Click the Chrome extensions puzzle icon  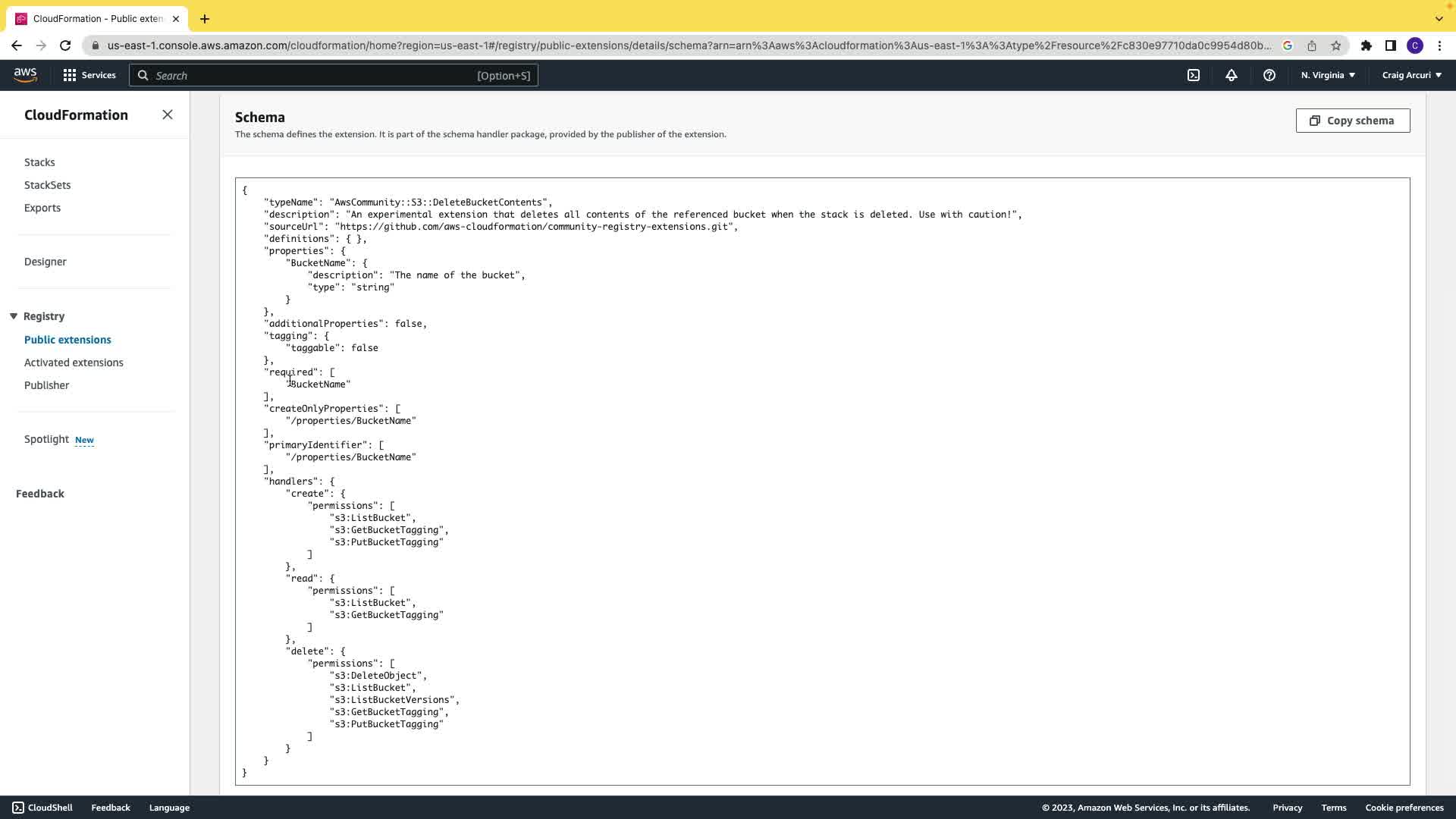pyautogui.click(x=1366, y=45)
